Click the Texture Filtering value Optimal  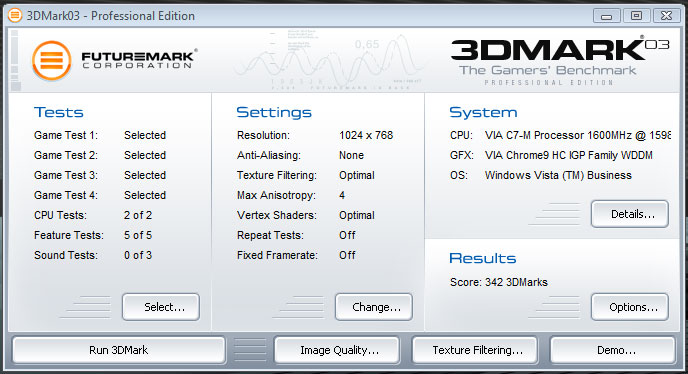point(357,175)
